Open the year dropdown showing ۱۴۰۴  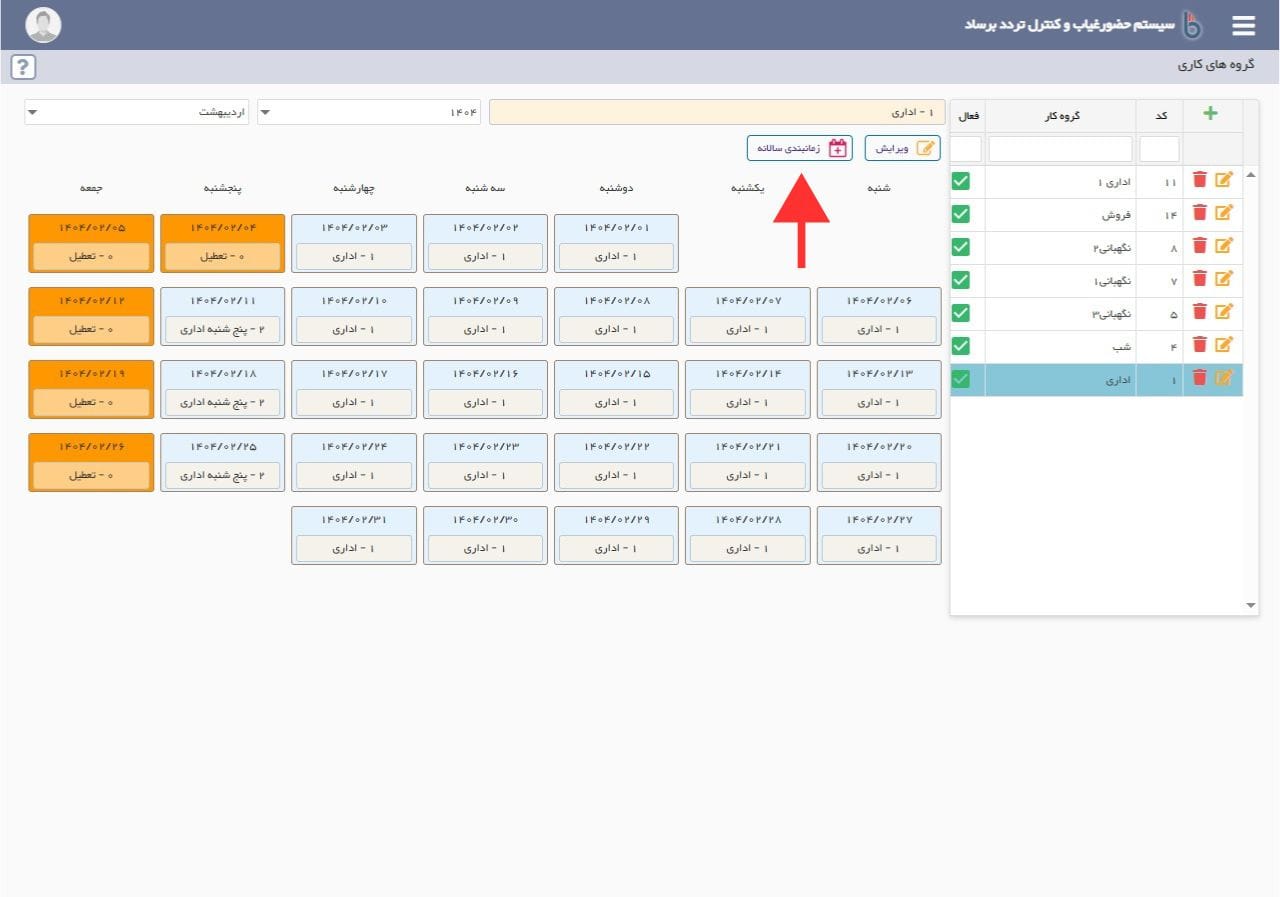point(368,112)
